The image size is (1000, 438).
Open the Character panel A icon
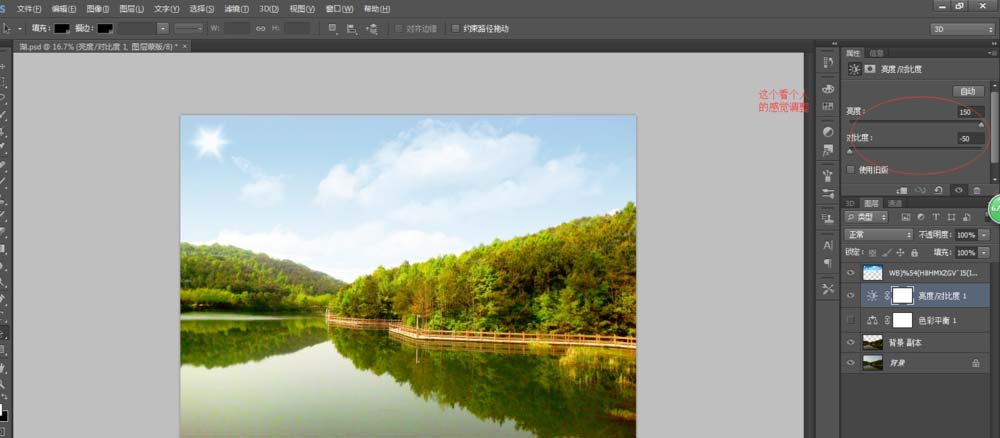[x=828, y=245]
